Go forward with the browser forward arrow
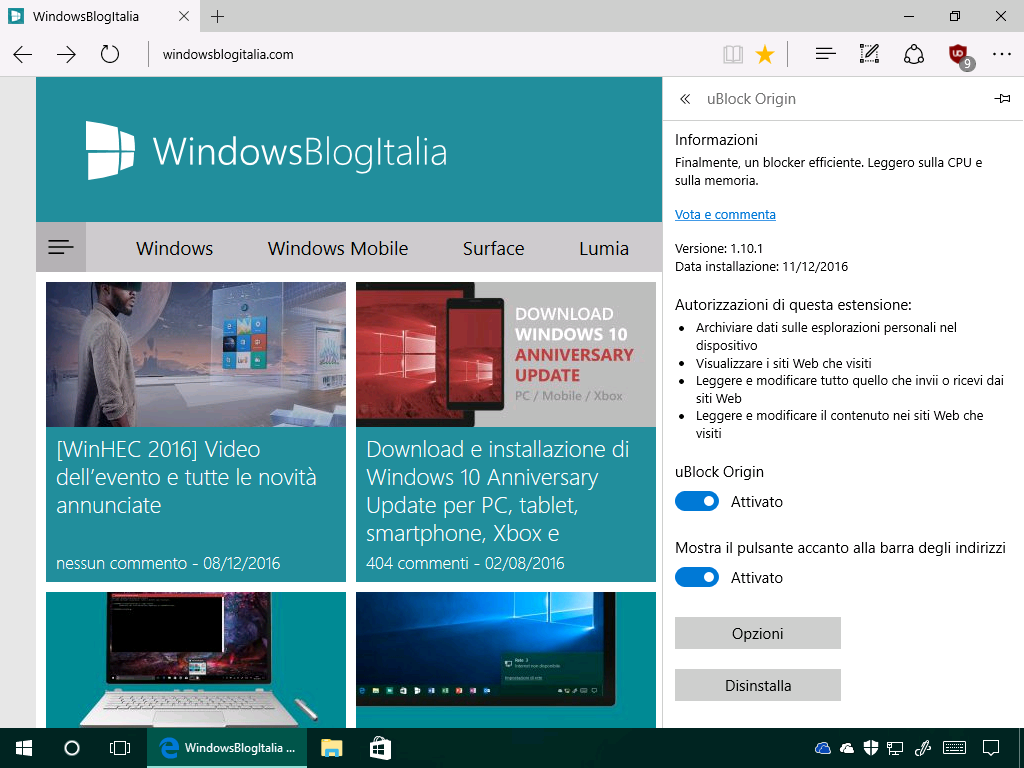 pos(66,54)
